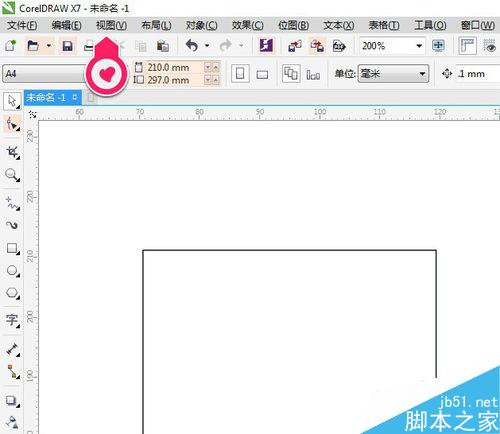This screenshot has width=500, height=434.
Task: Select the Connector tool
Action: (12, 371)
